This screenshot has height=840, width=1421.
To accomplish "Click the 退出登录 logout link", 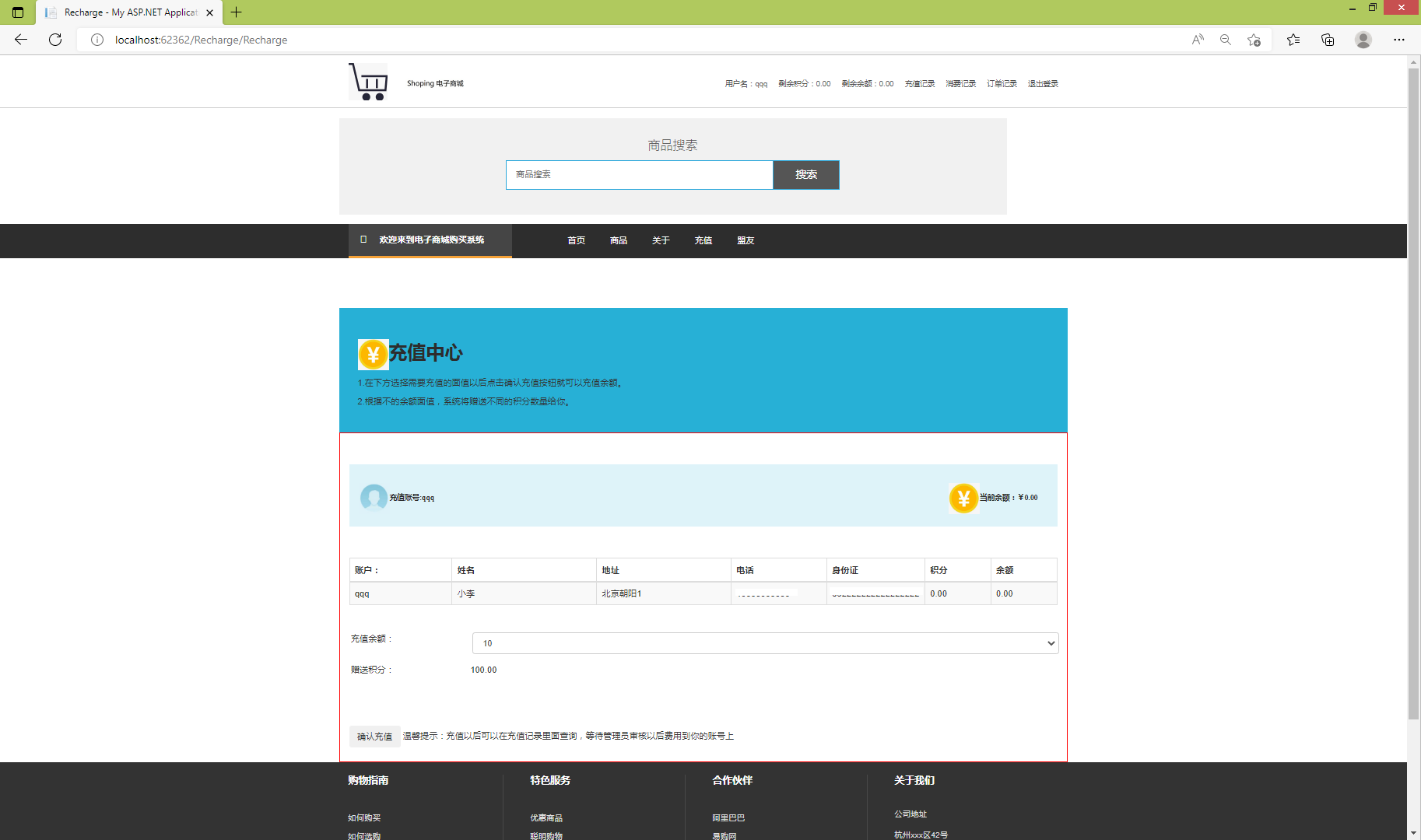I will click(x=1042, y=83).
